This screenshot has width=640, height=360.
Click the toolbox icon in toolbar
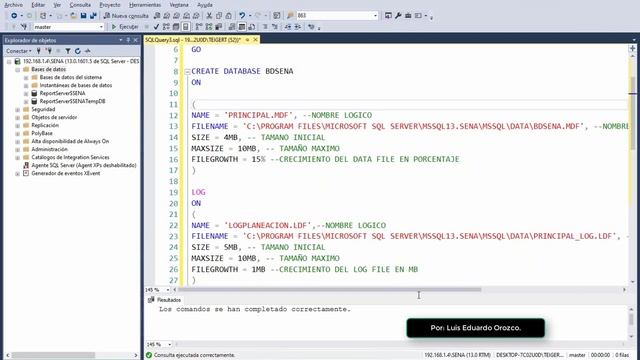click(x=408, y=16)
